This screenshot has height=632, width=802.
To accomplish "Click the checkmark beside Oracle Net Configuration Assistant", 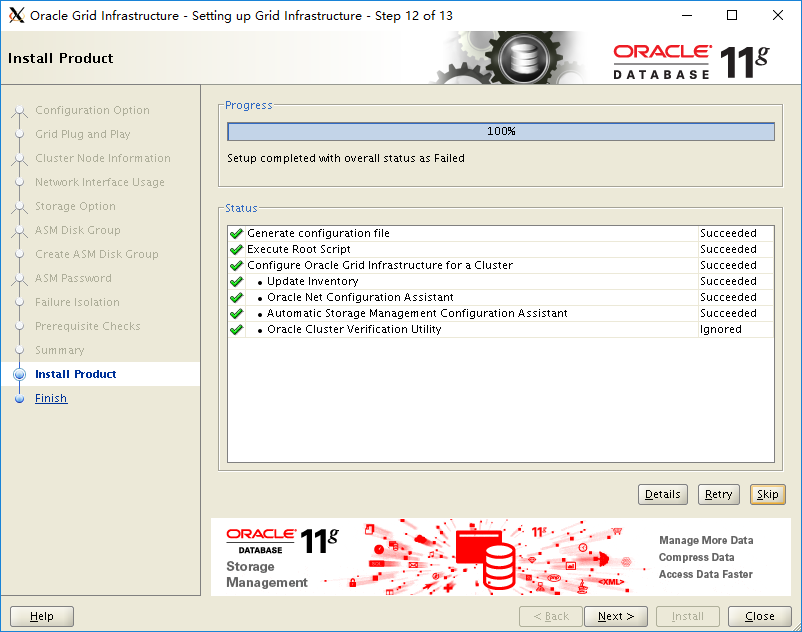I will (x=236, y=297).
